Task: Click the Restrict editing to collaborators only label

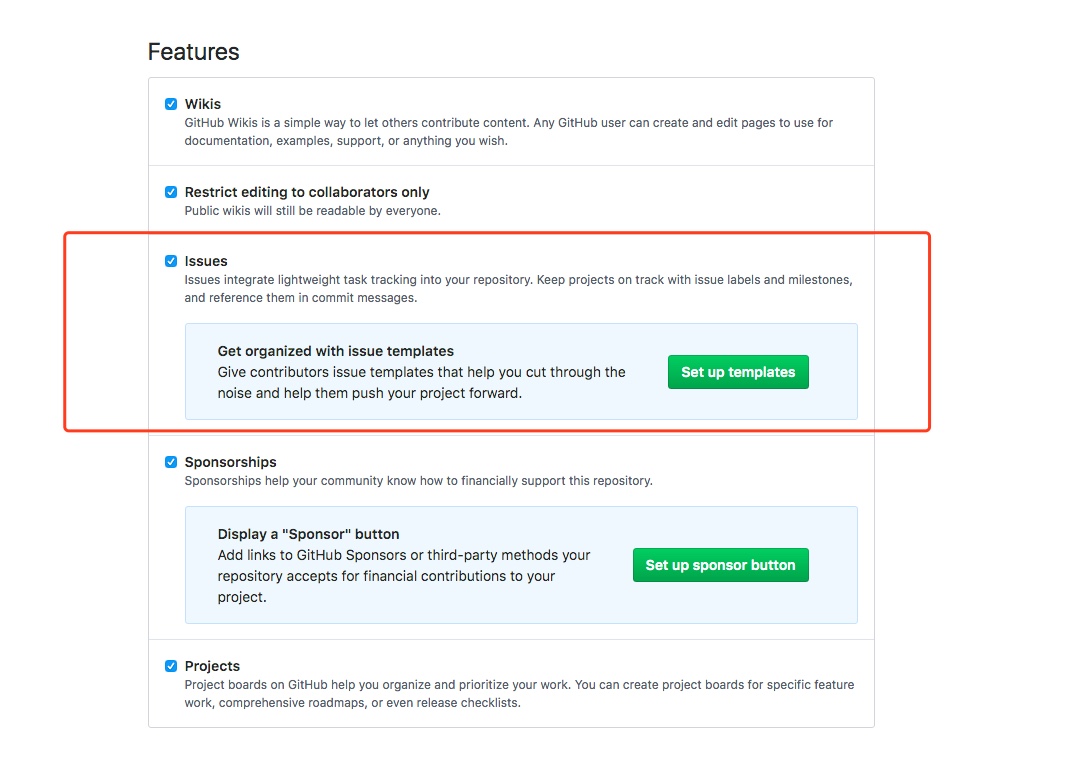Action: (x=307, y=192)
